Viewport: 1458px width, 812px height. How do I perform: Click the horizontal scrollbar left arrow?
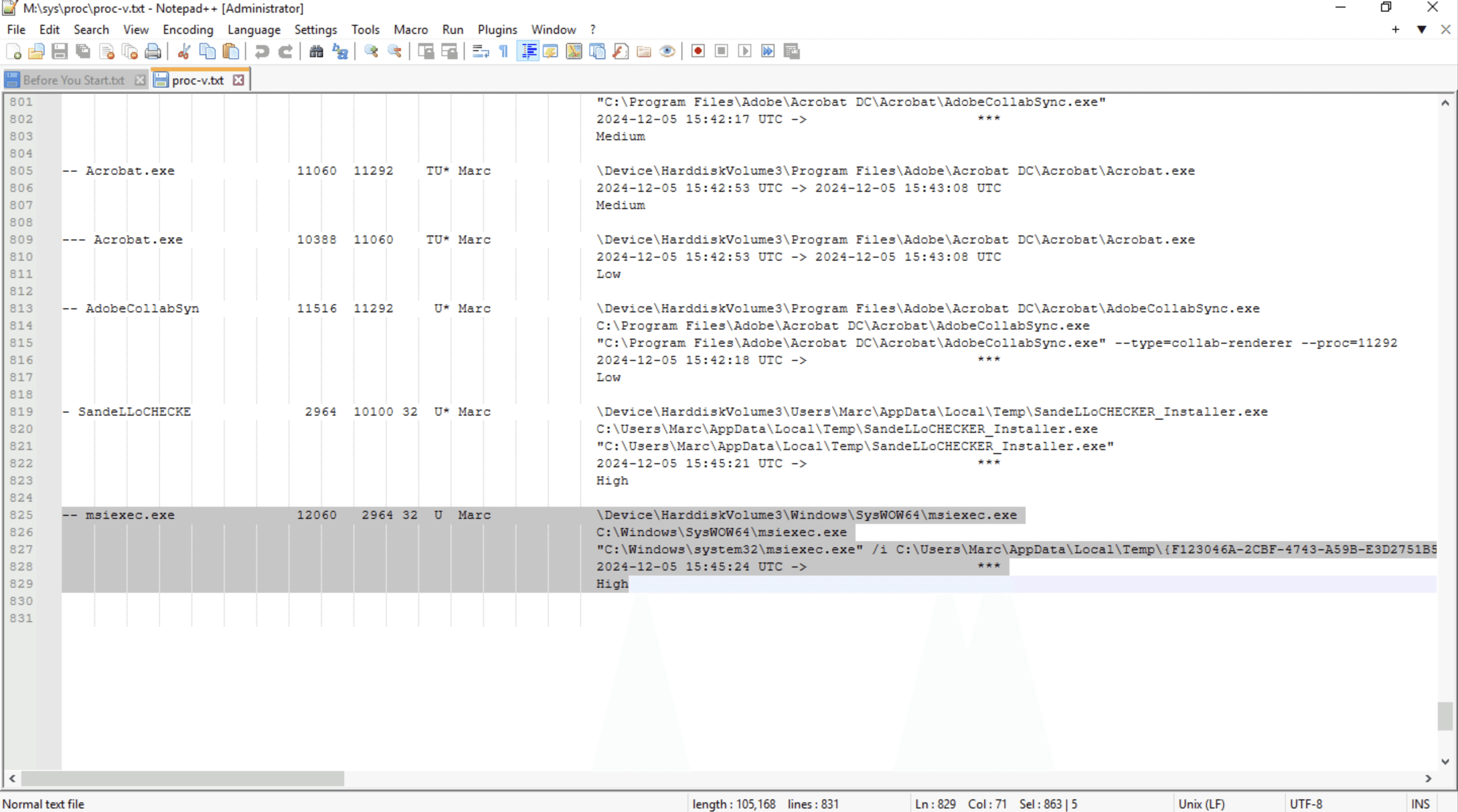click(x=12, y=779)
